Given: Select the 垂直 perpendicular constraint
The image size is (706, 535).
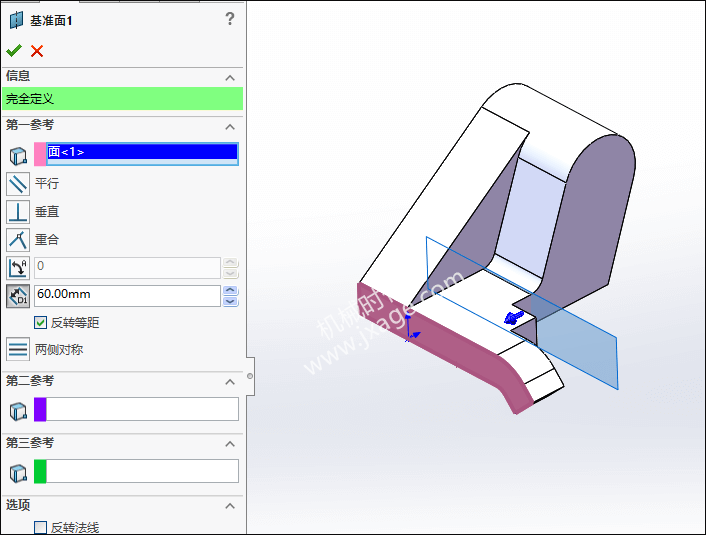Looking at the screenshot, I should 18,212.
